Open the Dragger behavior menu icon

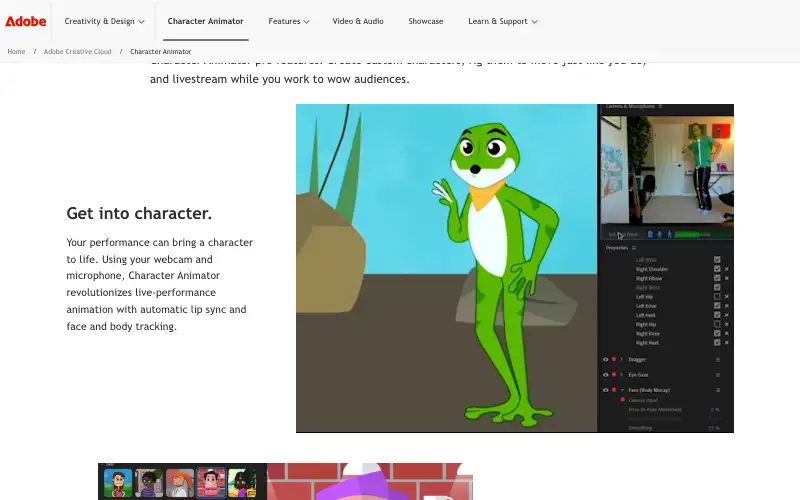point(718,359)
